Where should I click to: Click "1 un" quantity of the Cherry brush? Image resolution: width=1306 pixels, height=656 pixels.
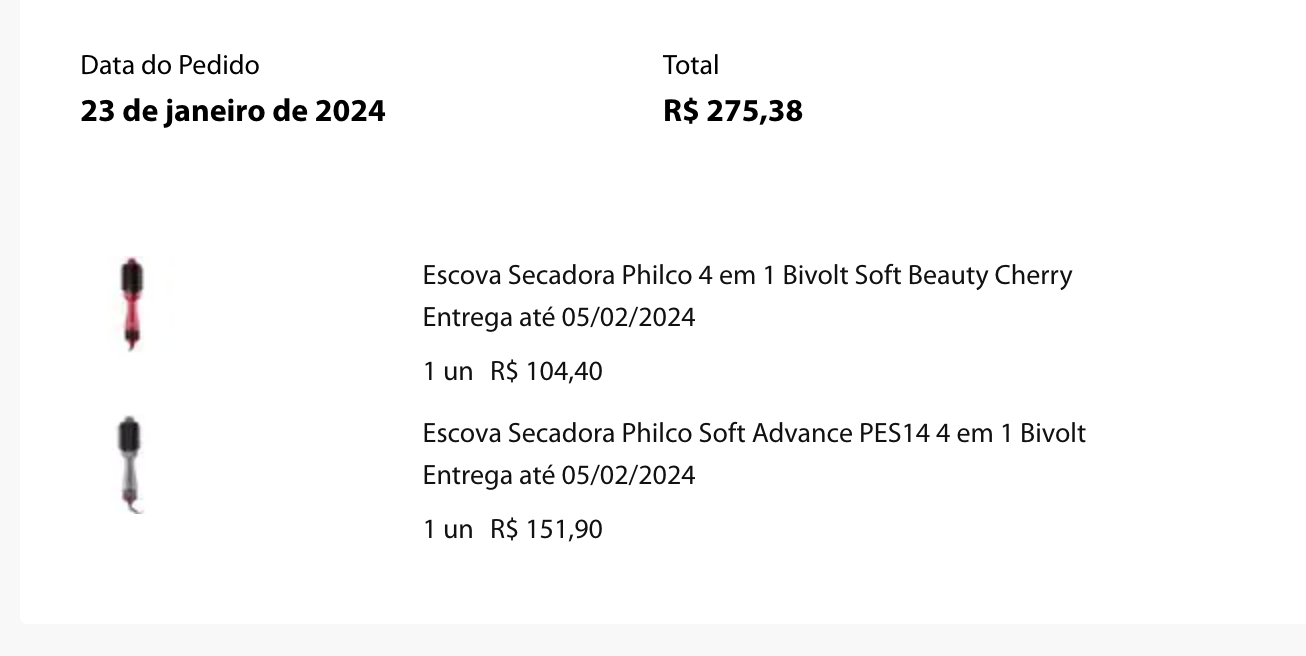(447, 372)
